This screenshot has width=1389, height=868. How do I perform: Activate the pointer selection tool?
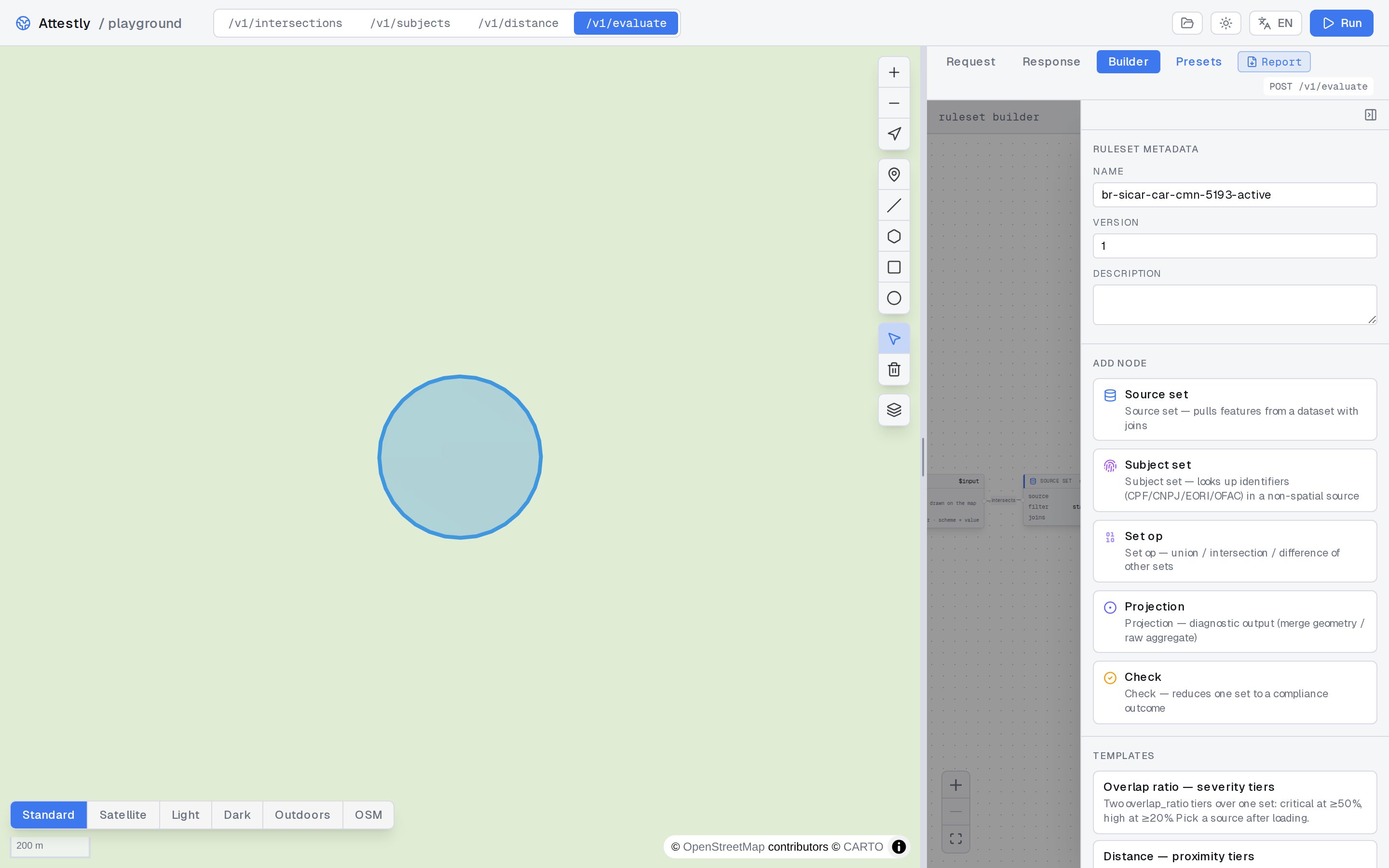[x=894, y=339]
